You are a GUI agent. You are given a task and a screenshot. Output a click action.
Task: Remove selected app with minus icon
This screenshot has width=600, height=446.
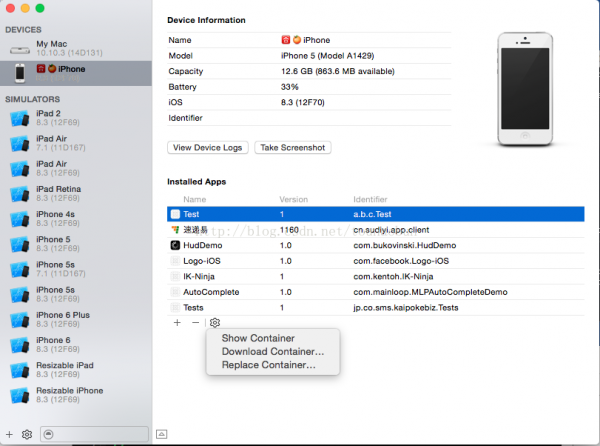[196, 323]
